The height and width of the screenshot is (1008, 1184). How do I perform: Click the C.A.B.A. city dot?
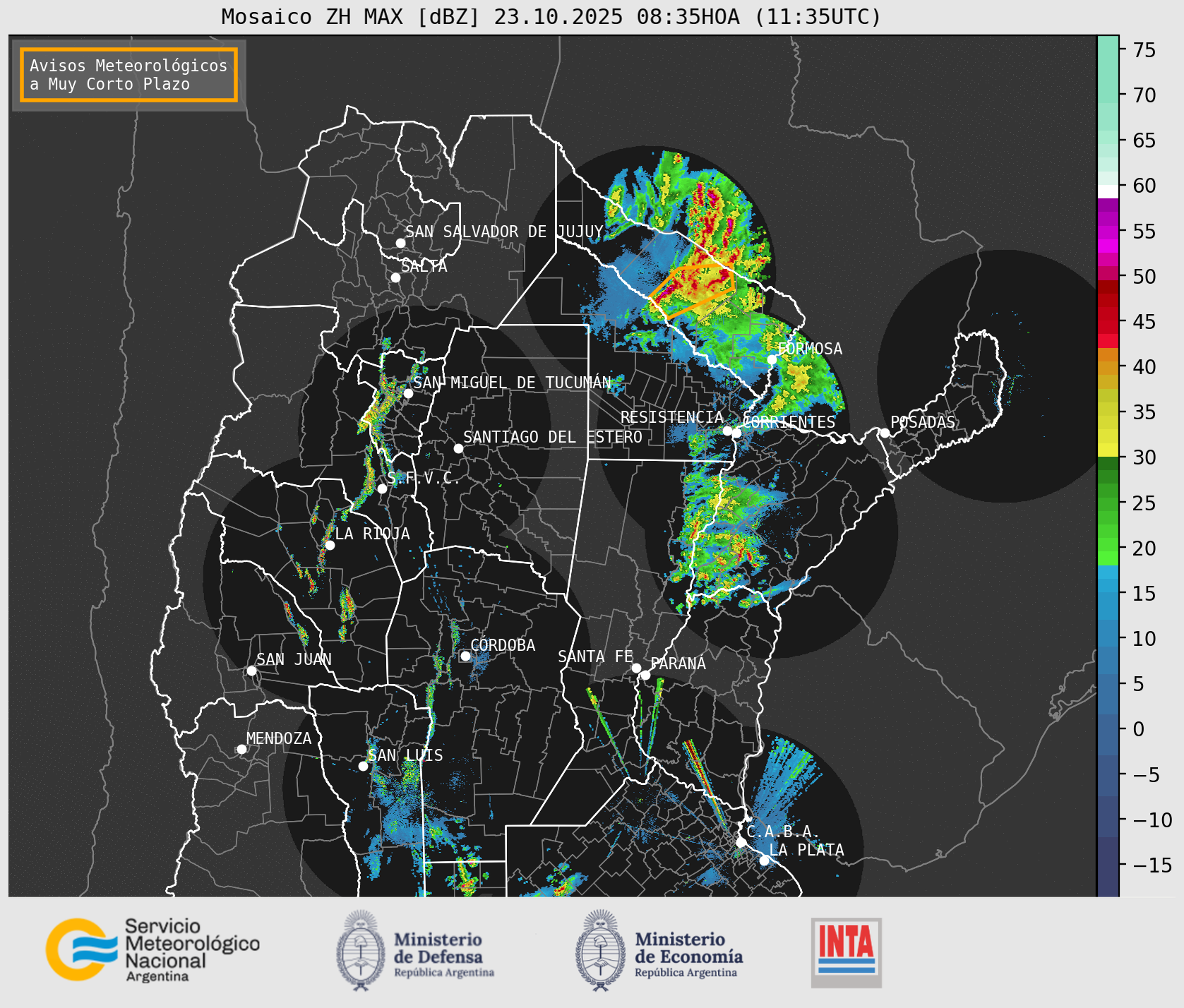(x=741, y=842)
